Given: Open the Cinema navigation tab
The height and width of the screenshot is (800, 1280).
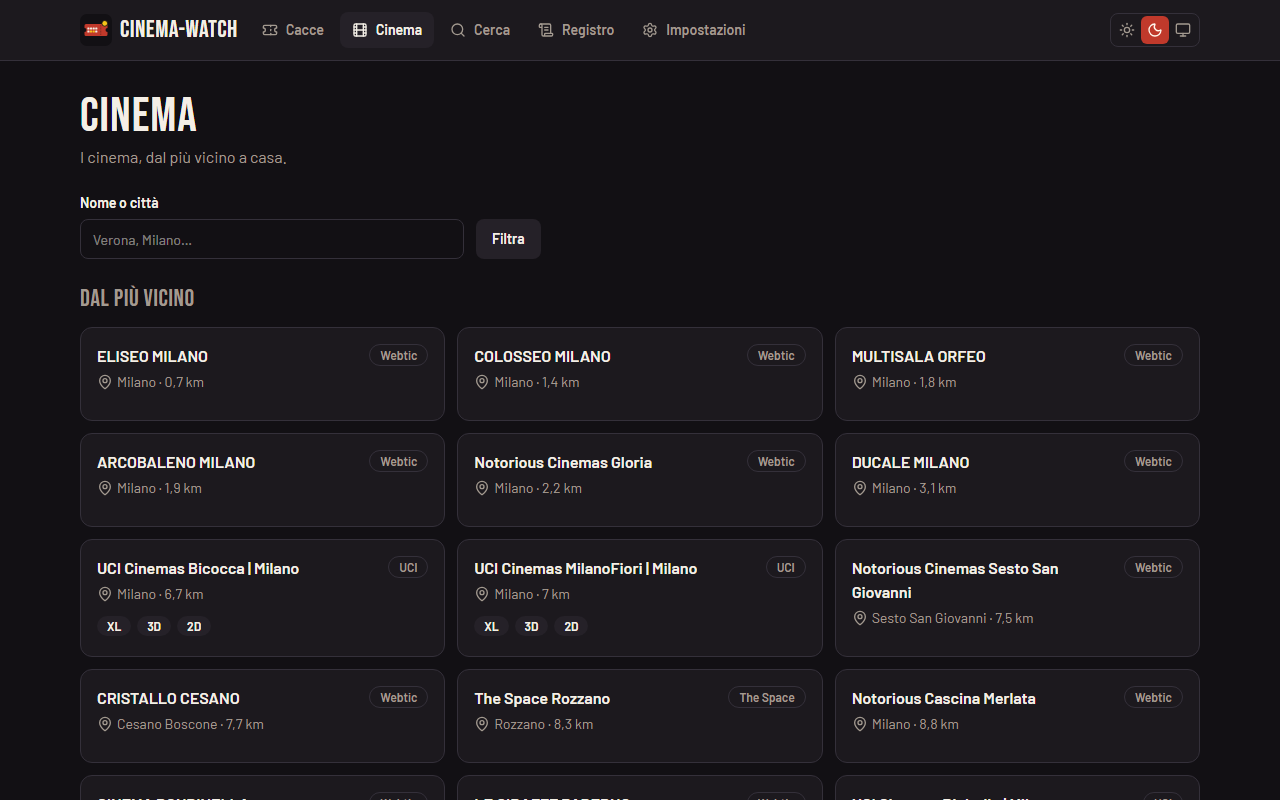Looking at the screenshot, I should click(387, 30).
